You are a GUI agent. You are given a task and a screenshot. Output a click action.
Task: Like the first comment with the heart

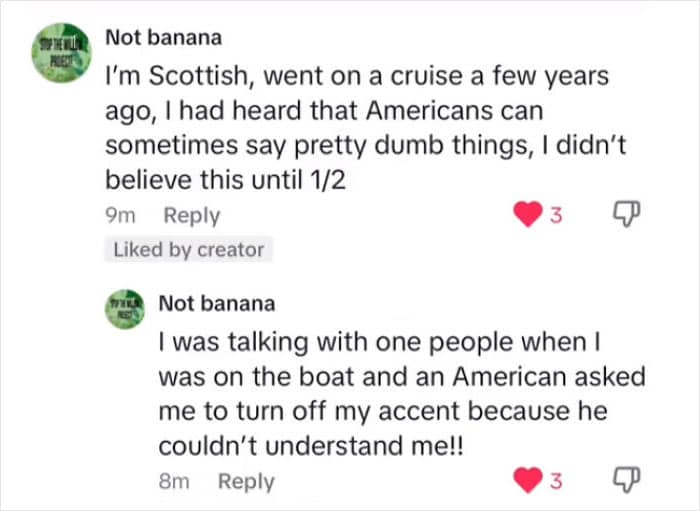pyautogui.click(x=527, y=215)
